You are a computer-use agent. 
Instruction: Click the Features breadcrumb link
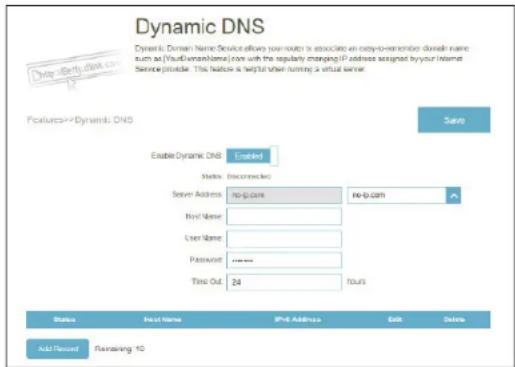click(45, 120)
